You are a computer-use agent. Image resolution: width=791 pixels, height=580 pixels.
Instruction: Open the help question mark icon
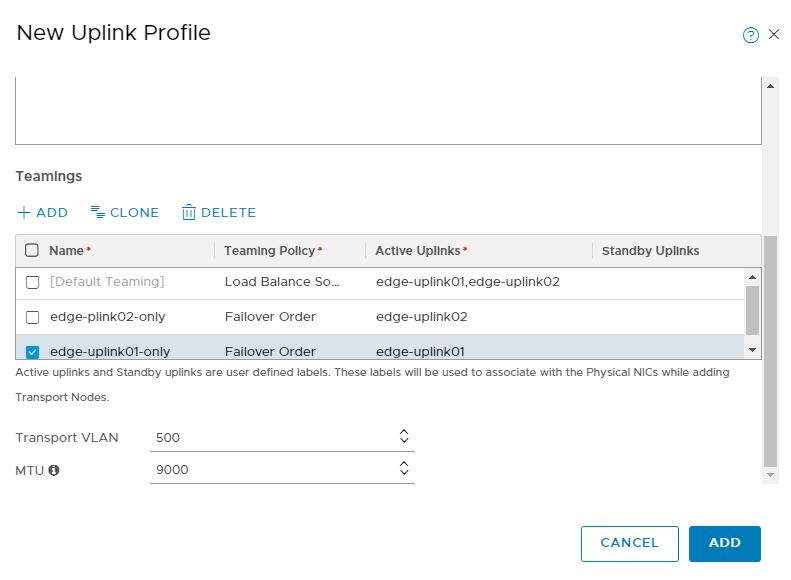(750, 35)
